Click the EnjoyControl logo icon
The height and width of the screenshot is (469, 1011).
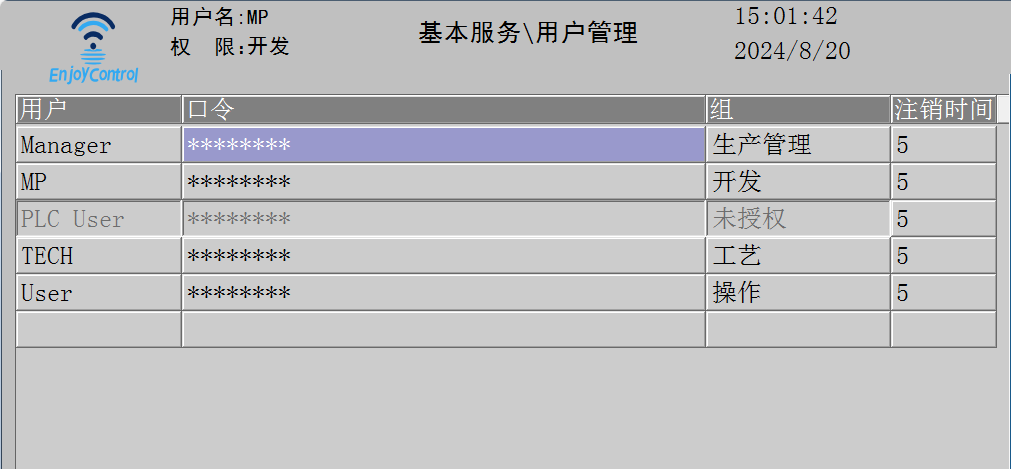[x=93, y=47]
